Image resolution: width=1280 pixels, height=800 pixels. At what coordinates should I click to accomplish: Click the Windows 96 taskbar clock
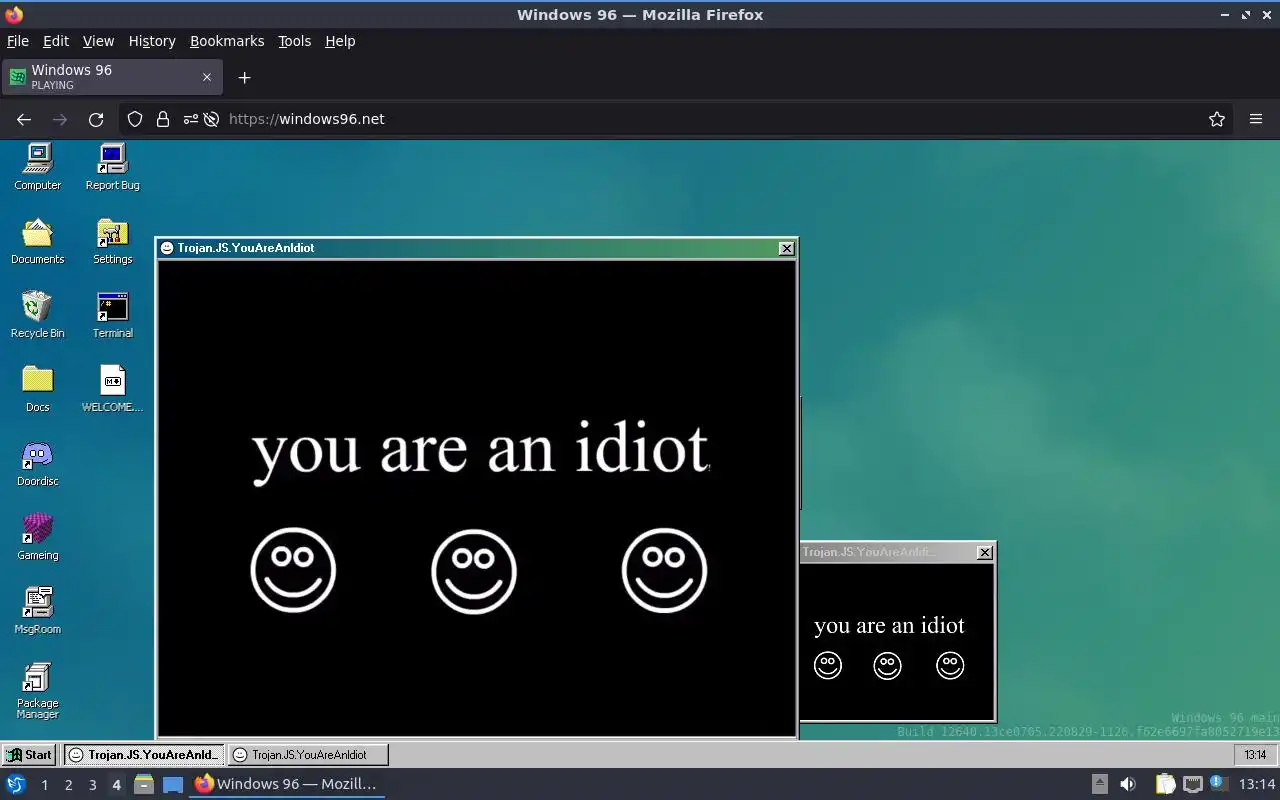pos(1255,755)
